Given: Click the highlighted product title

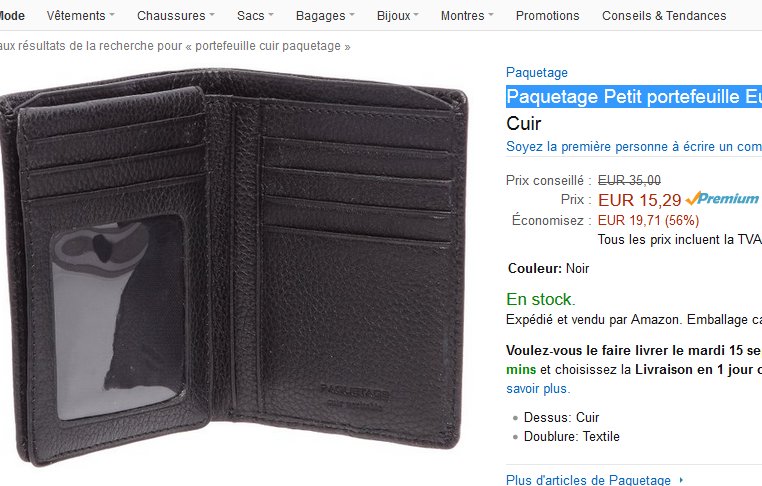Looking at the screenshot, I should [634, 97].
